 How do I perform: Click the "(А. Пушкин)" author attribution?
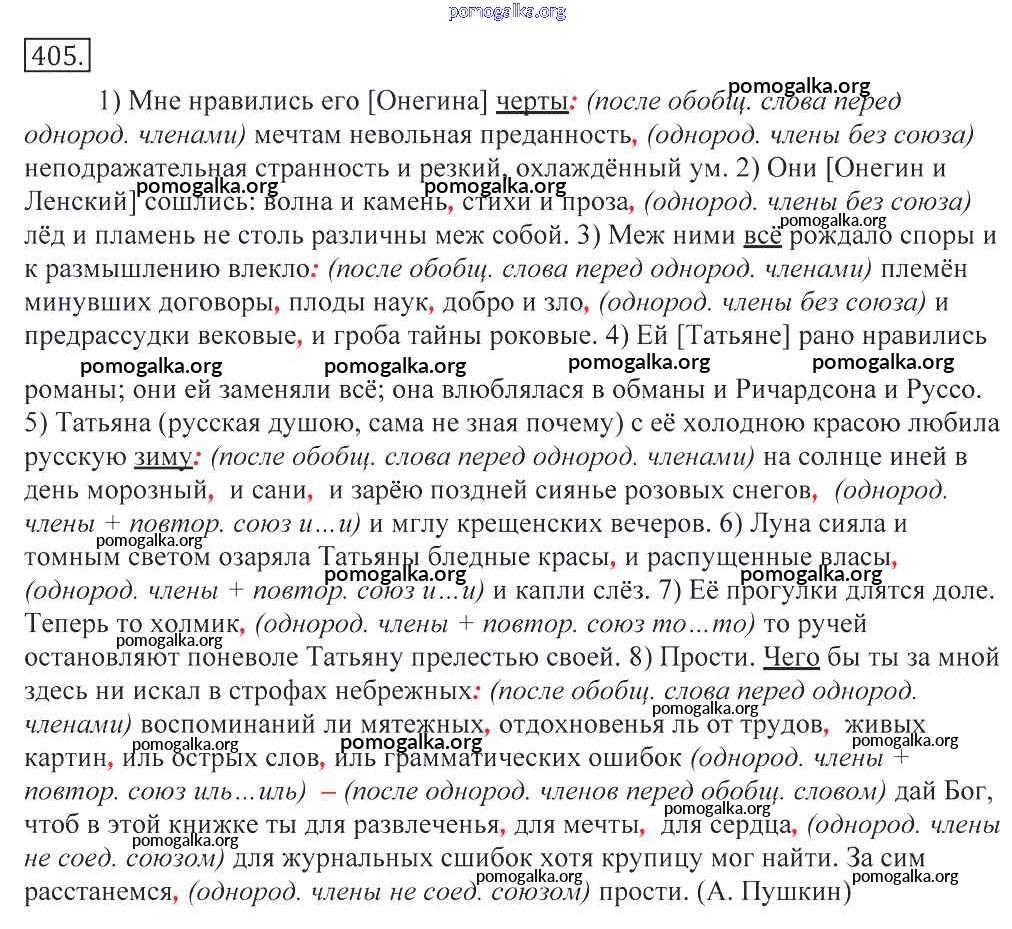pos(773,891)
